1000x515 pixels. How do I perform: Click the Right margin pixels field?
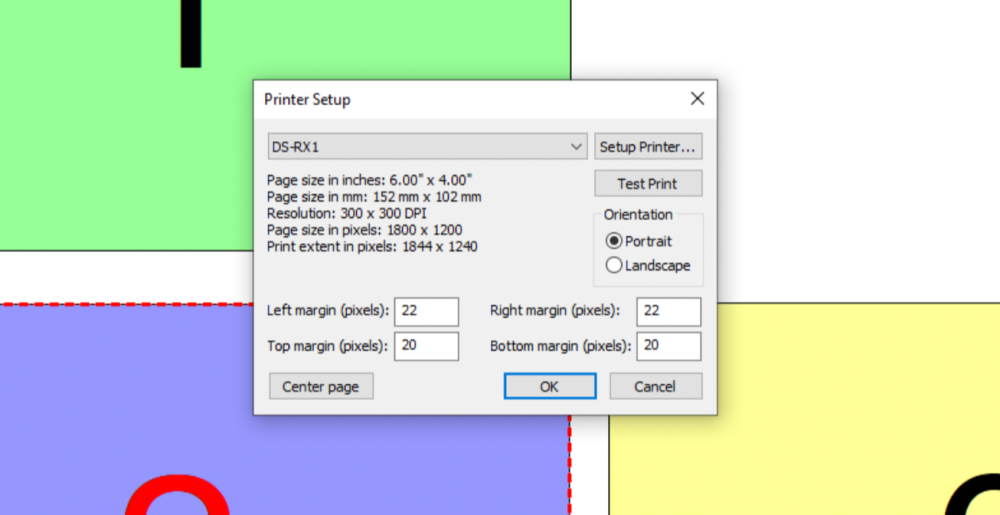pyautogui.click(x=668, y=311)
